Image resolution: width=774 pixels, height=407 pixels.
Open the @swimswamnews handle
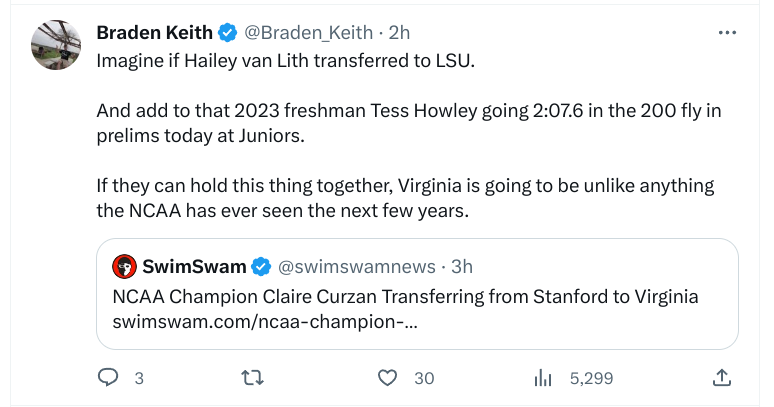coord(356,266)
